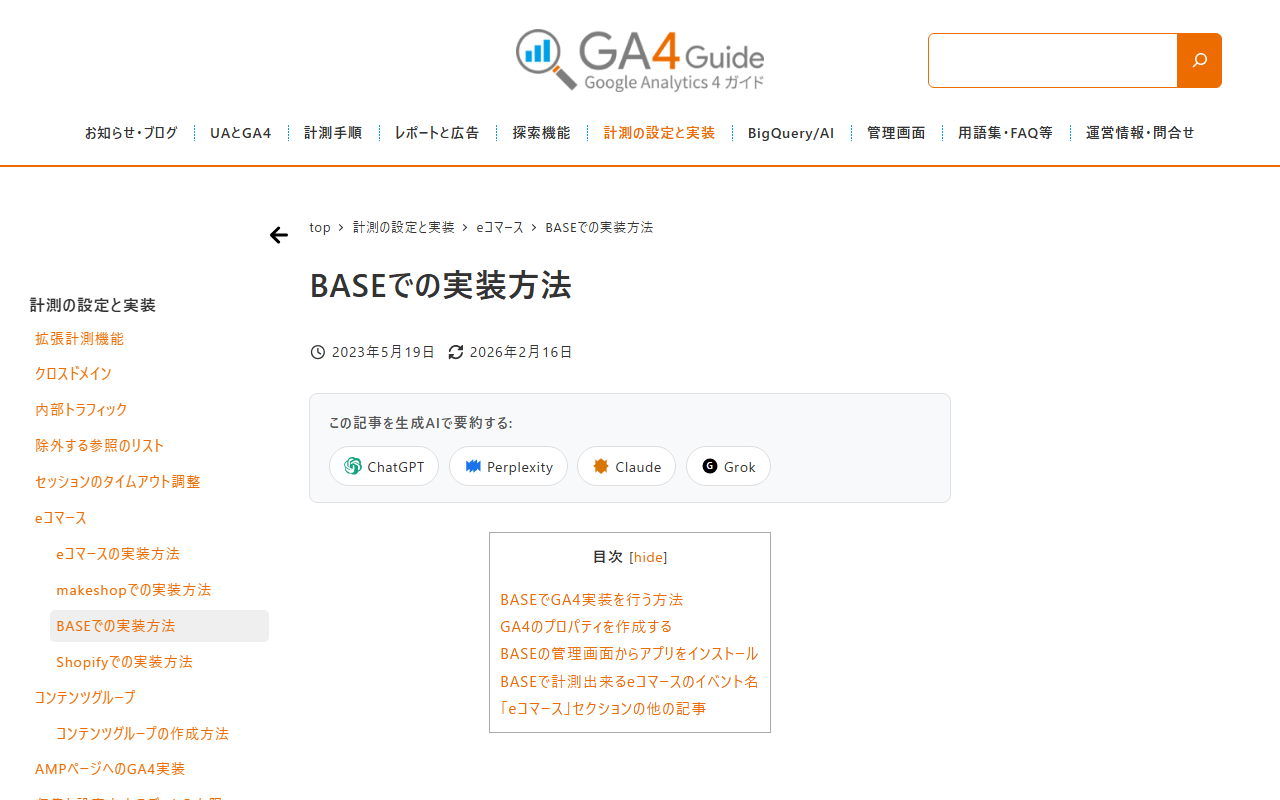Click the ChatGPT logo icon

[x=353, y=466]
